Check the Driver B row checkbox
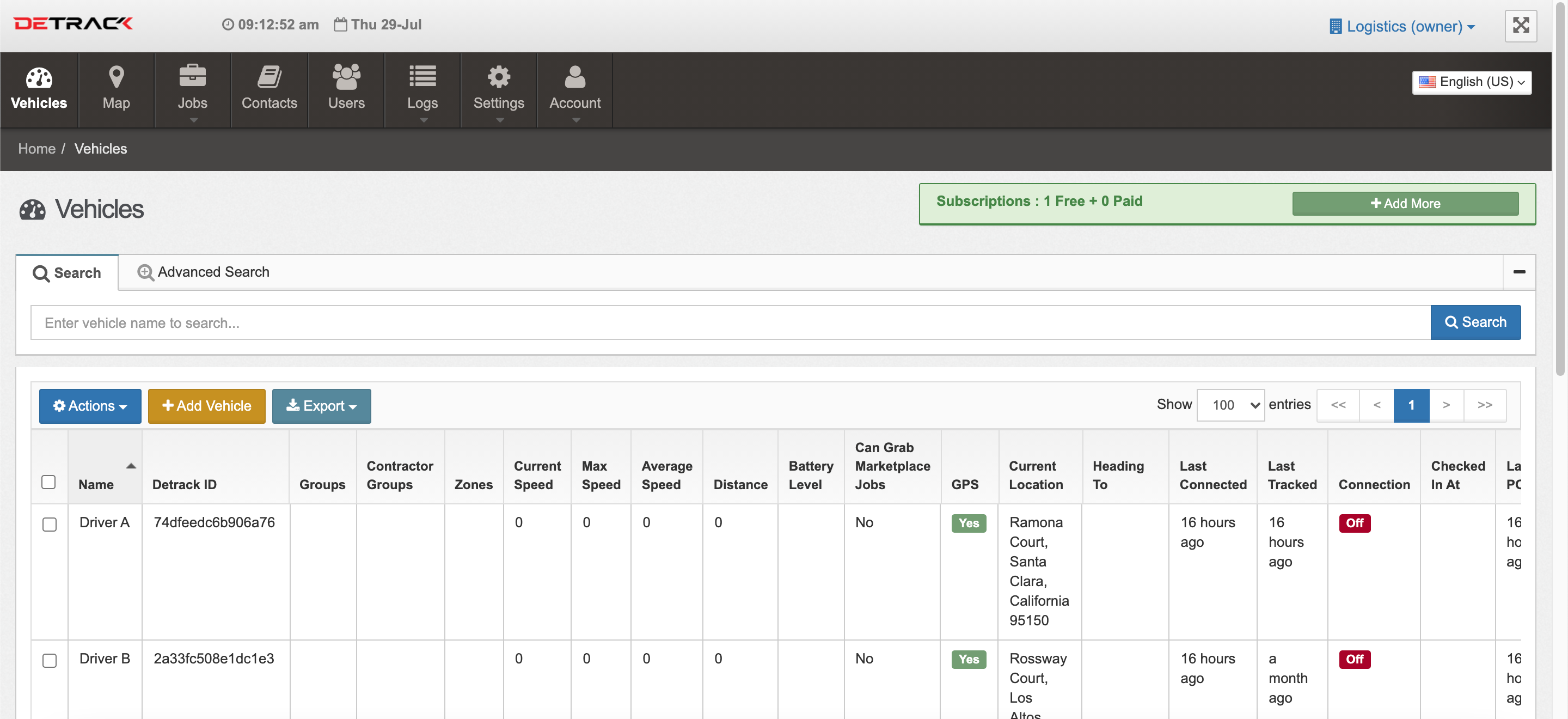 (x=50, y=660)
